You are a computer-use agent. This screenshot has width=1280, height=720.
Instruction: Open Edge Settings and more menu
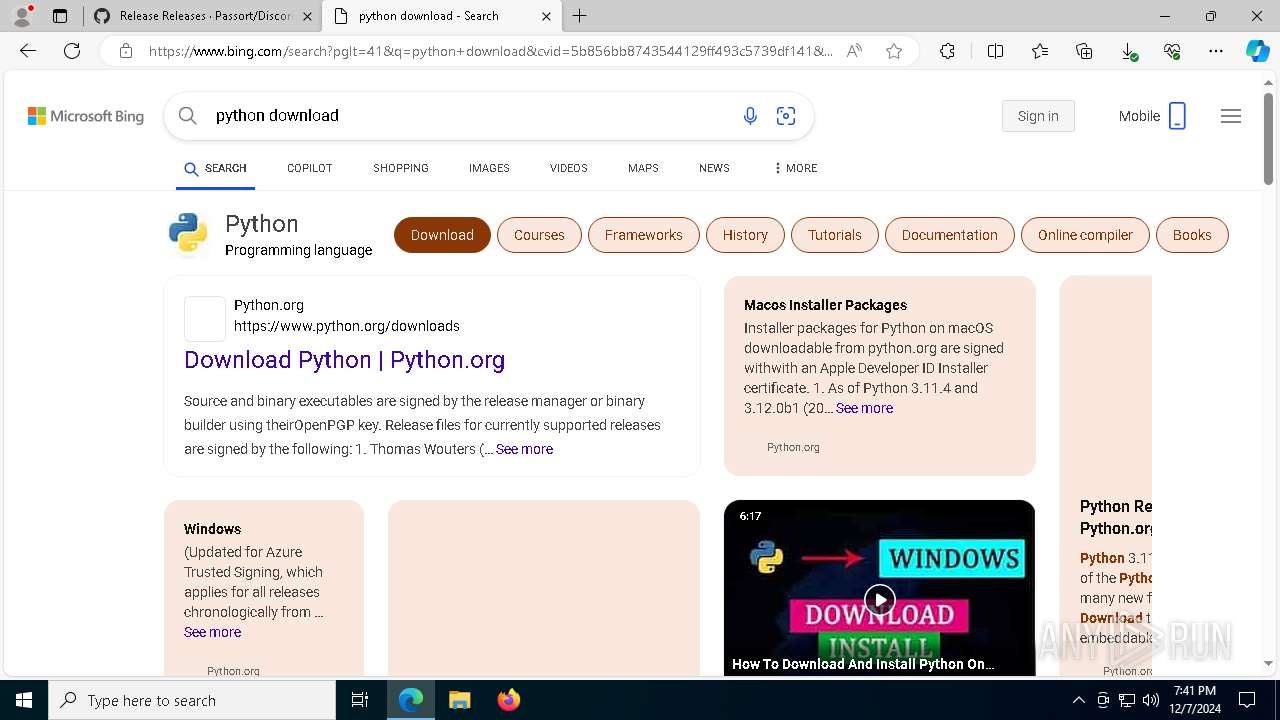(x=1216, y=51)
